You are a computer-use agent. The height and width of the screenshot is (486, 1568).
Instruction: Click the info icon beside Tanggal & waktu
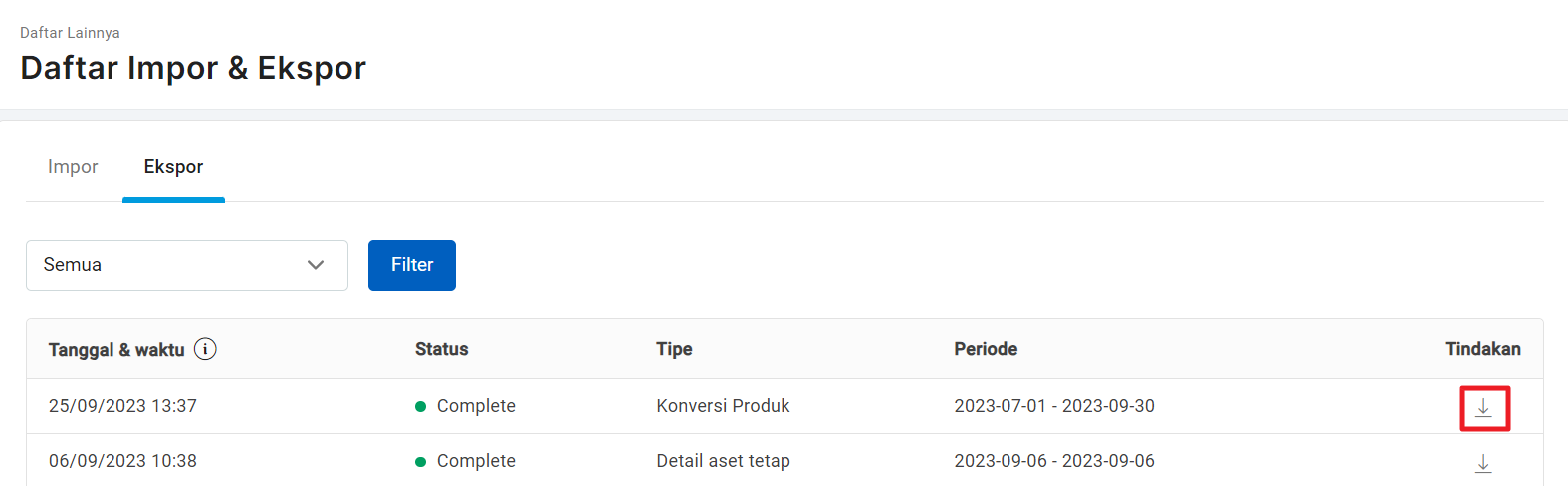click(205, 349)
